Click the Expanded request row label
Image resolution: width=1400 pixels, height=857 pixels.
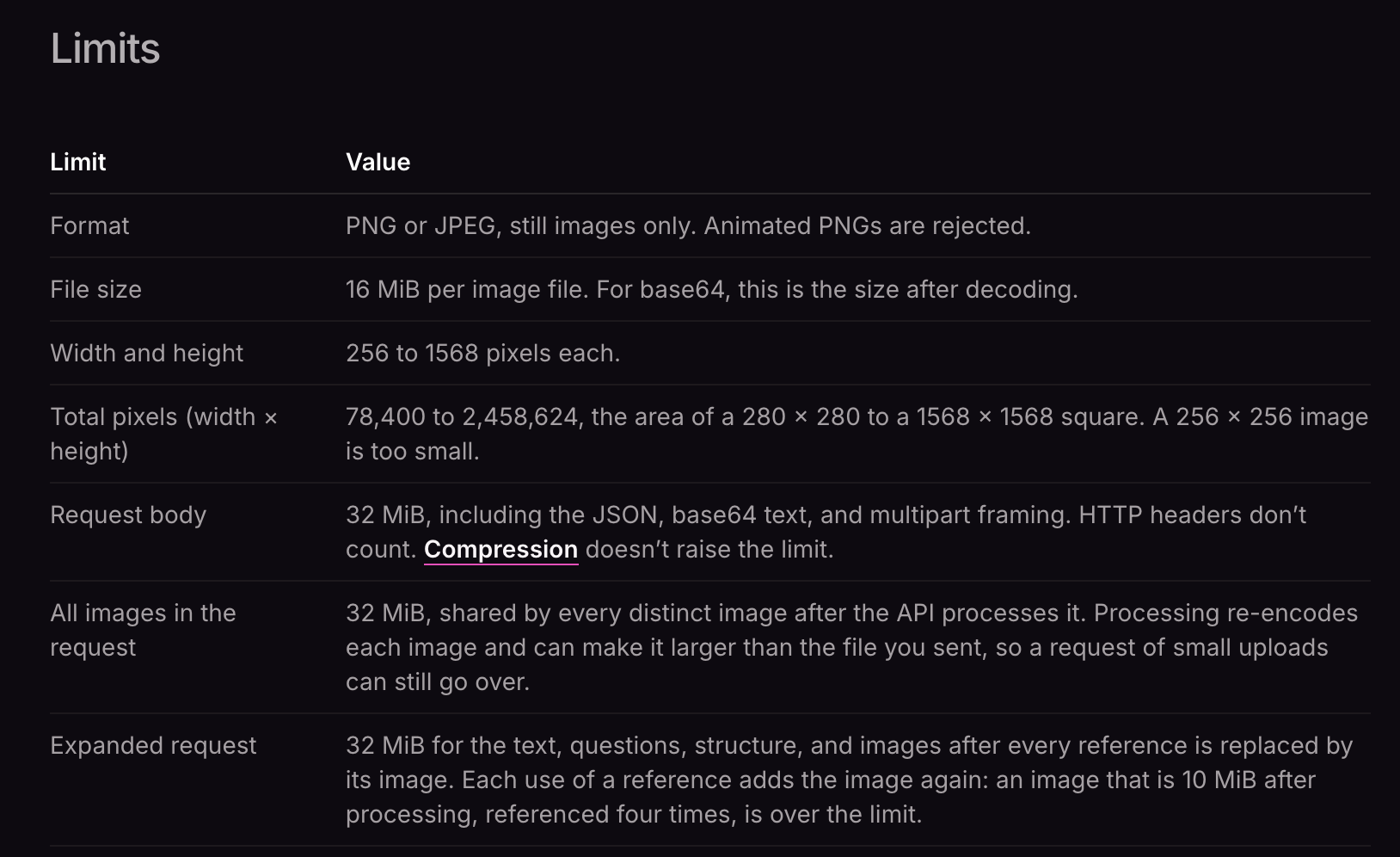tap(153, 745)
